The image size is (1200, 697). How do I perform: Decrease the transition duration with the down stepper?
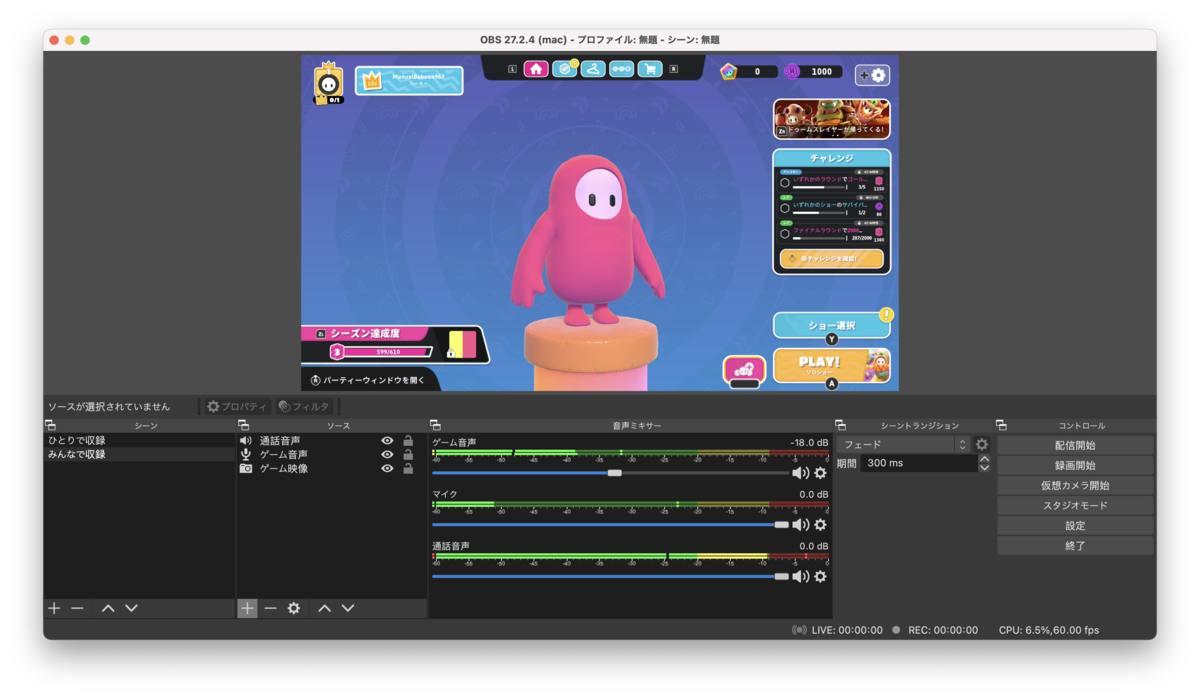click(x=985, y=468)
